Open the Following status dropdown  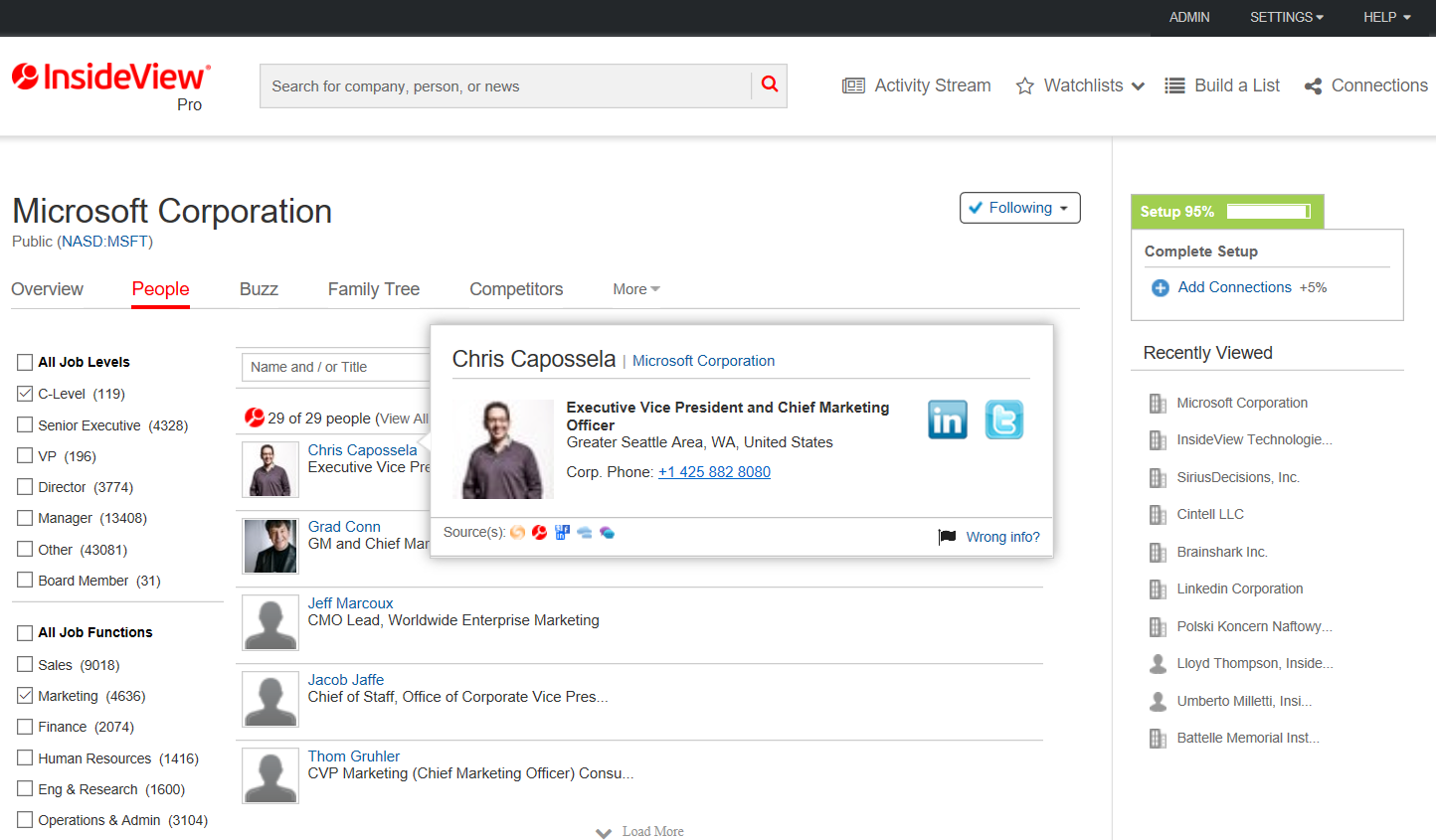pos(1019,208)
